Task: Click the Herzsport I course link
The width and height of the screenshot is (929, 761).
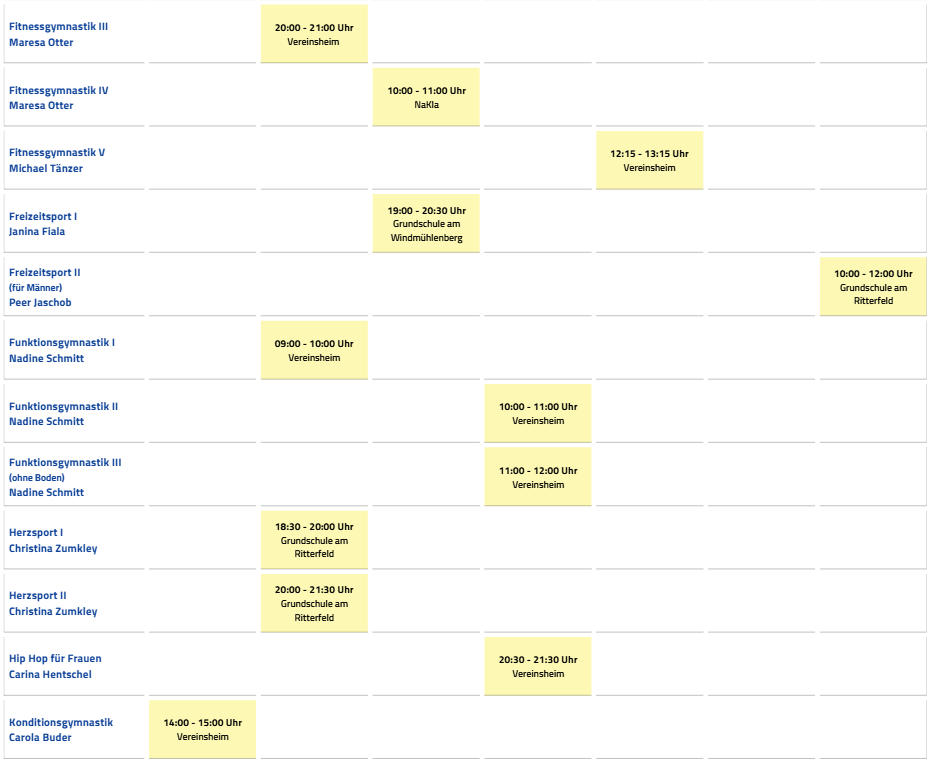Action: [x=36, y=533]
